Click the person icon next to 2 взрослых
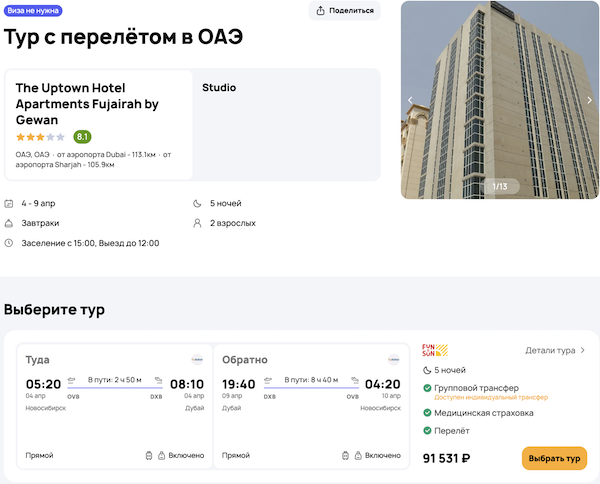Image resolution: width=600 pixels, height=484 pixels. pyautogui.click(x=198, y=223)
